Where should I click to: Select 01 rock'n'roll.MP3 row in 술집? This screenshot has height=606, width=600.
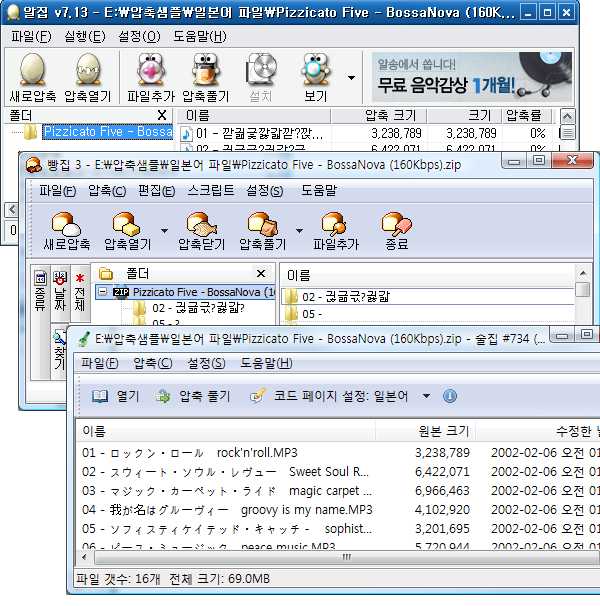(x=340, y=453)
